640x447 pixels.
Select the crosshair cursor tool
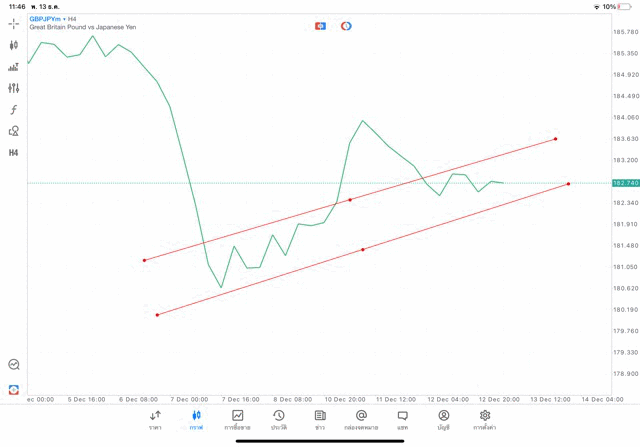pos(14,23)
